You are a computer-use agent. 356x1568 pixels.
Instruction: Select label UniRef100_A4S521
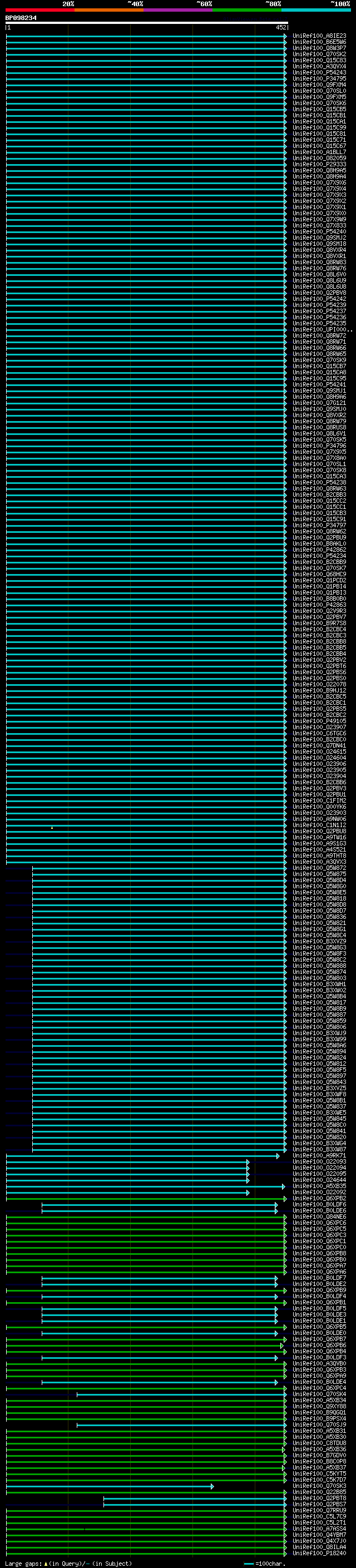click(319, 850)
